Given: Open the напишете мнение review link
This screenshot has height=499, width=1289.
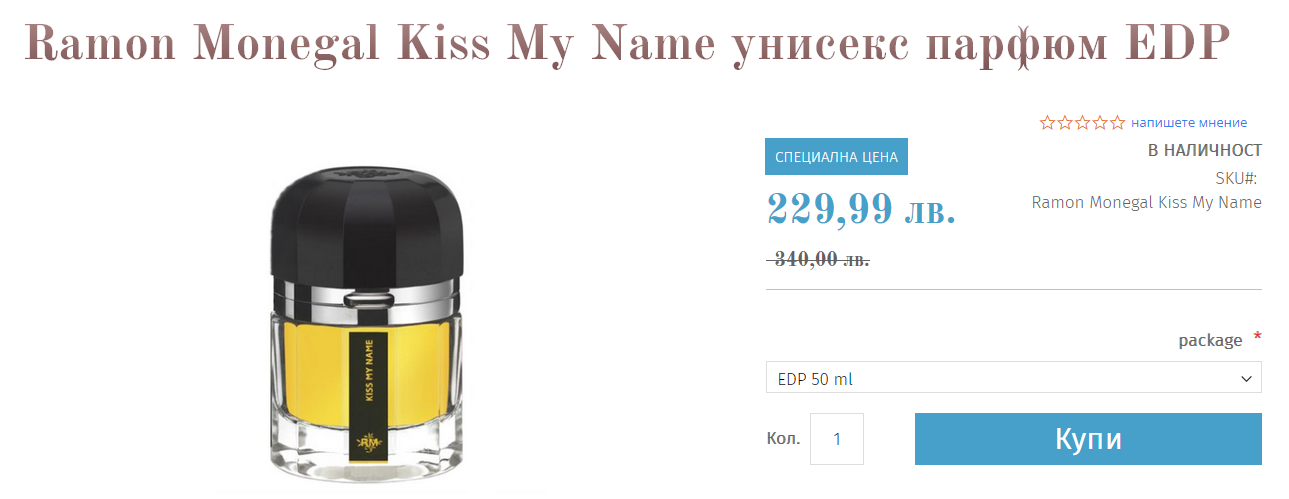Looking at the screenshot, I should pyautogui.click(x=1189, y=123).
